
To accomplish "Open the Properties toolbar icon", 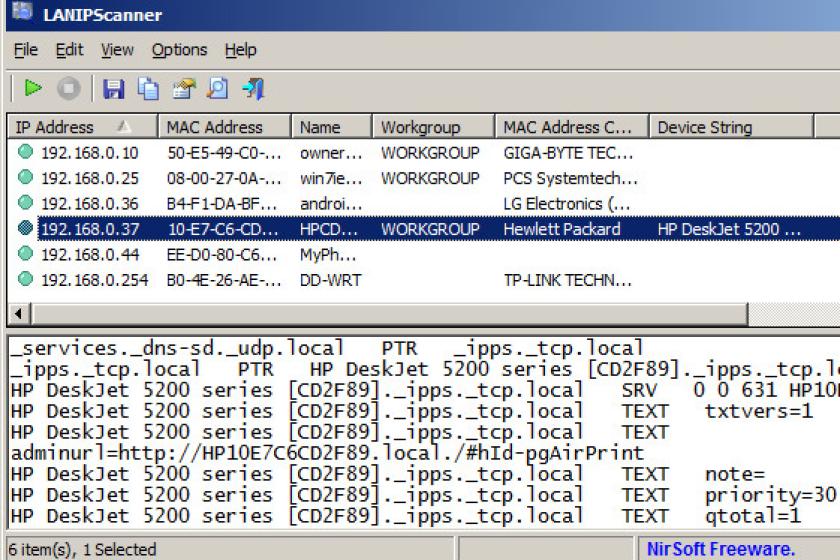I will pyautogui.click(x=184, y=89).
